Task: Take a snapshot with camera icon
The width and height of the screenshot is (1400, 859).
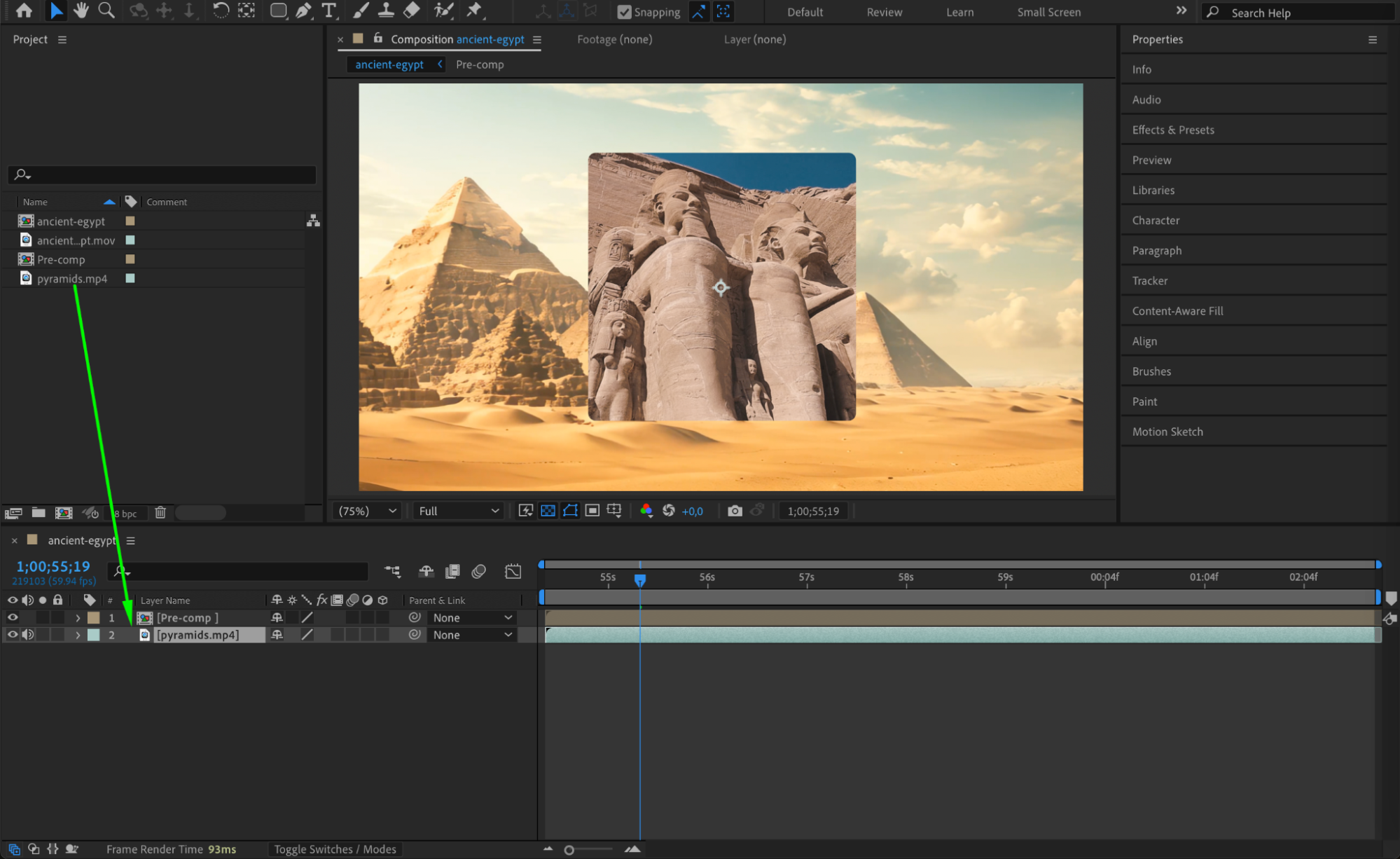Action: [735, 511]
